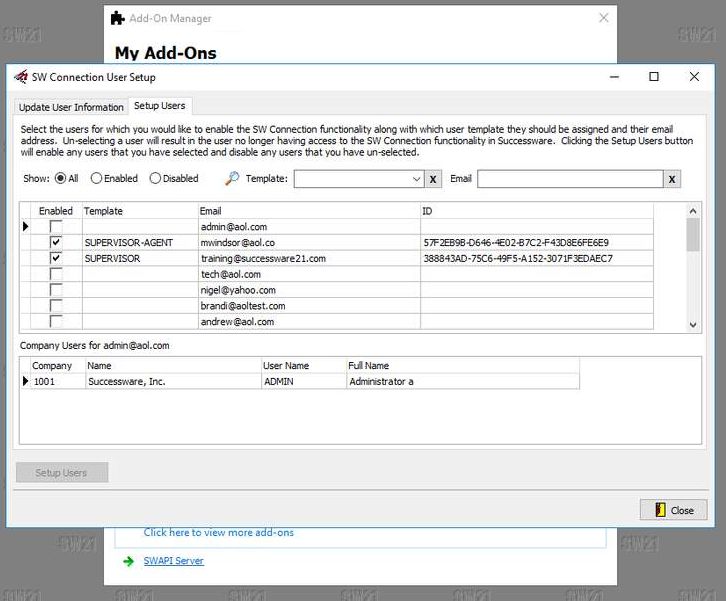Click into the Email filter input field
Screen dimensions: 726x601
point(570,179)
